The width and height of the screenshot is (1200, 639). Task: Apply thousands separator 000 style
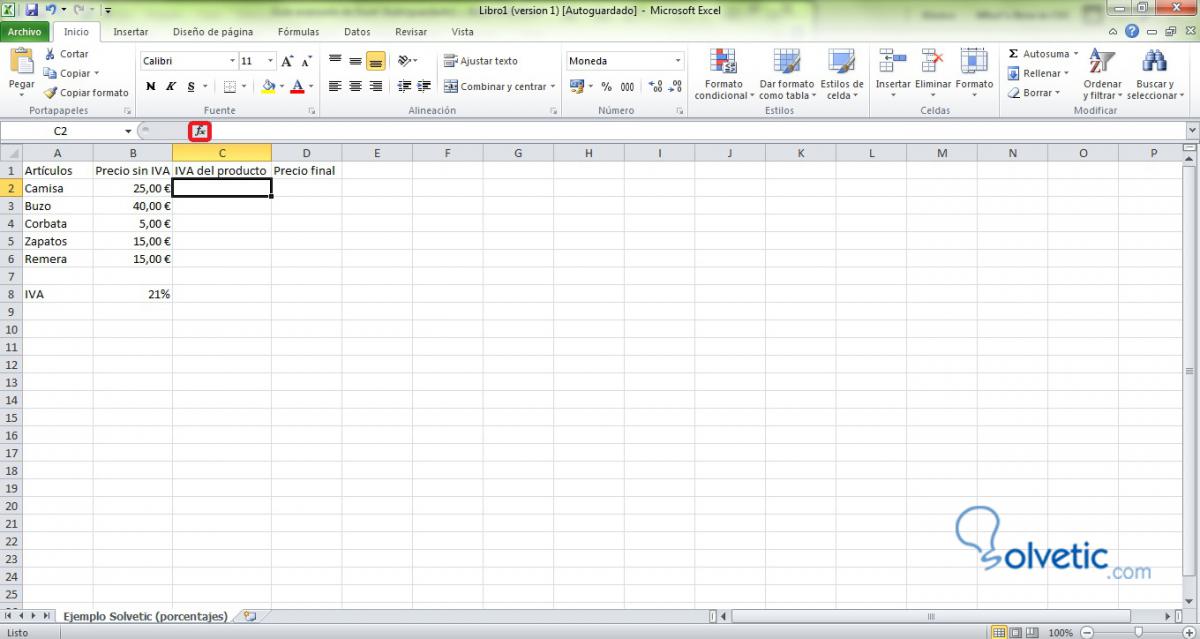point(627,87)
